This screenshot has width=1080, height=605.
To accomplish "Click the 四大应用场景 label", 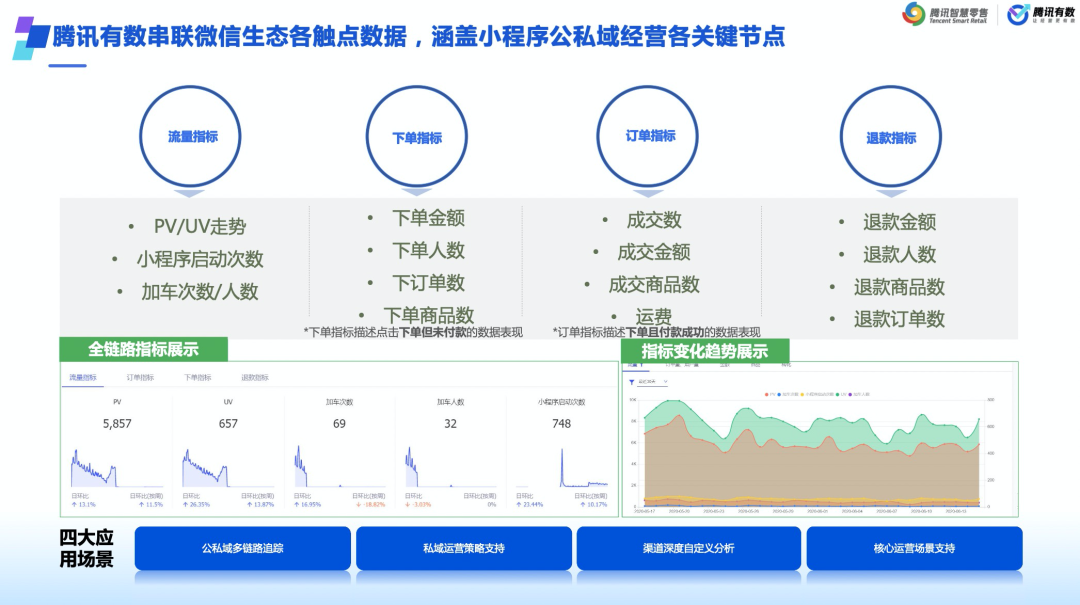I will (x=86, y=548).
